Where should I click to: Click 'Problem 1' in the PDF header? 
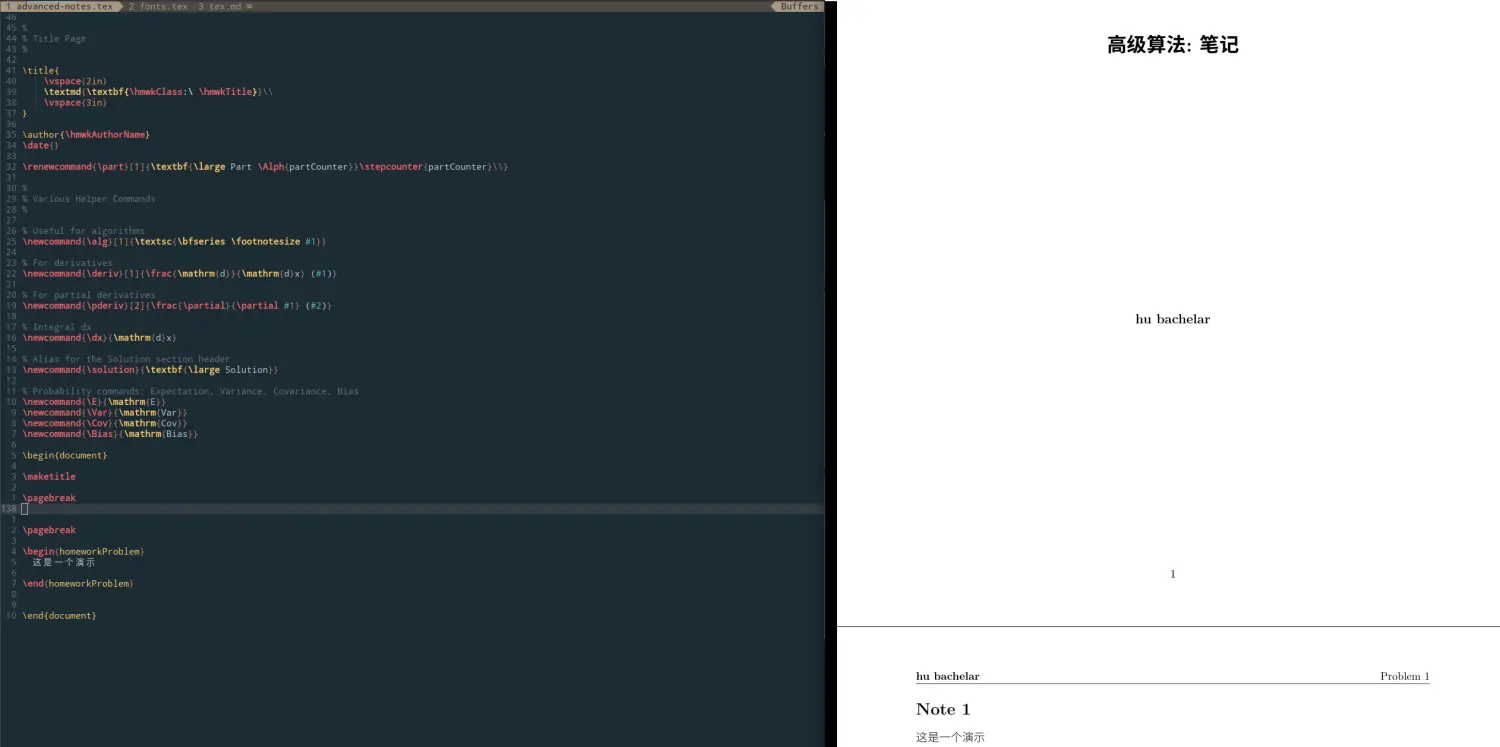[1404, 676]
